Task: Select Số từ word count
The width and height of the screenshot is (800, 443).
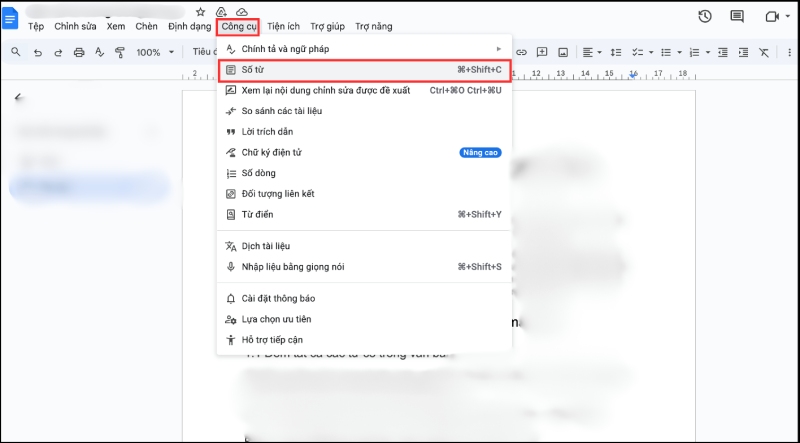Action: coord(364,70)
